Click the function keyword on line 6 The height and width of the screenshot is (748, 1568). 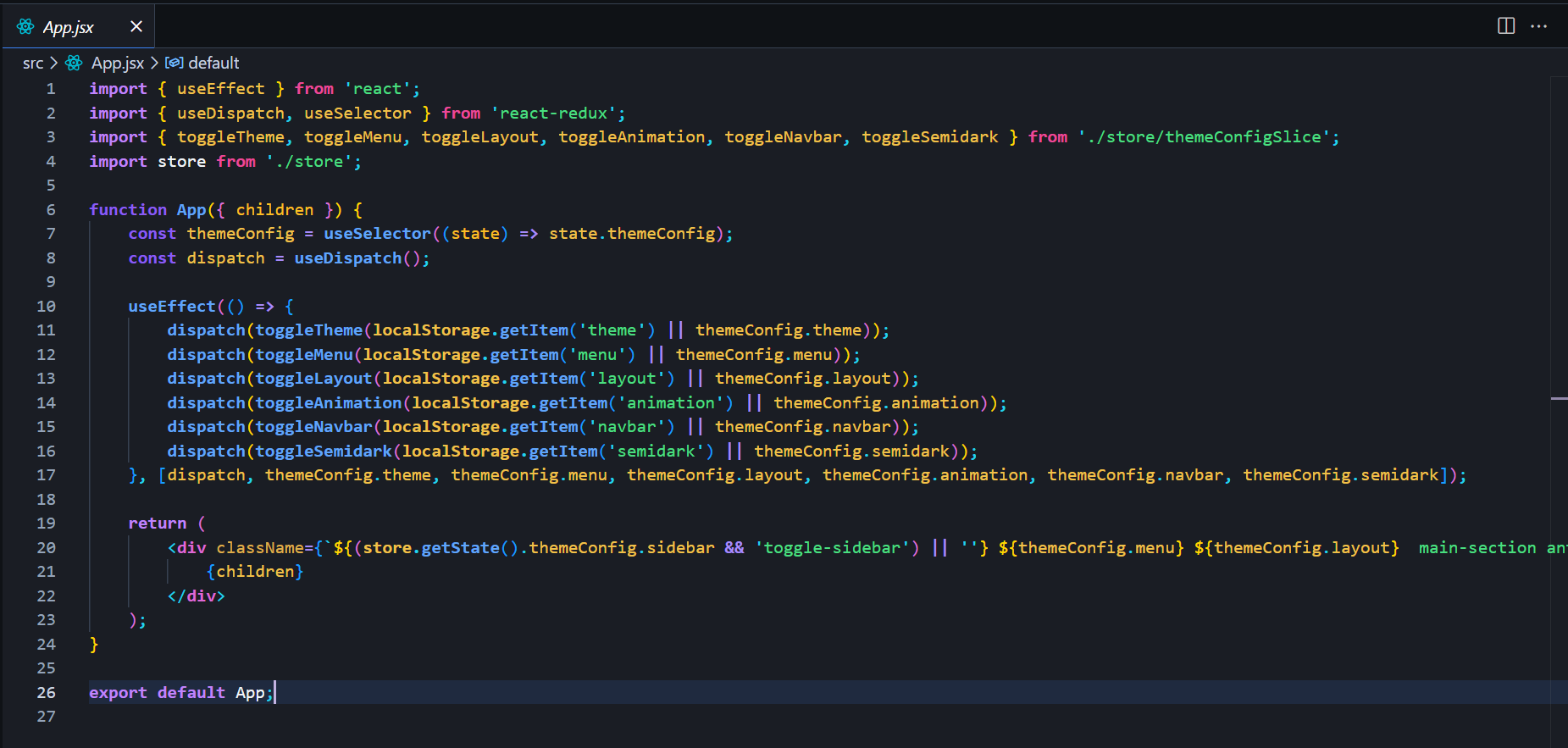coord(128,210)
